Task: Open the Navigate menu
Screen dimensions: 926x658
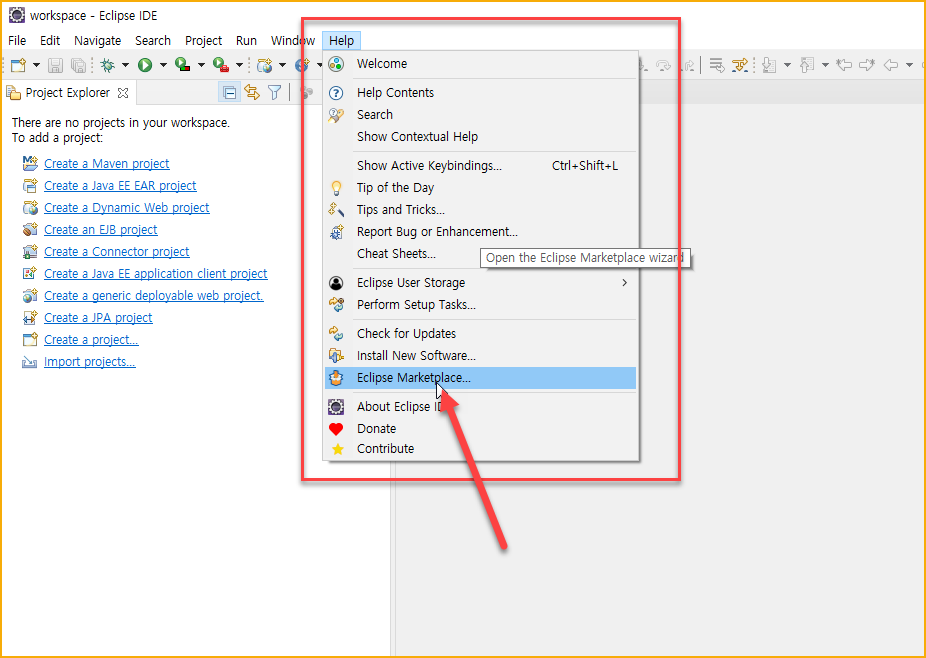Action: [97, 41]
